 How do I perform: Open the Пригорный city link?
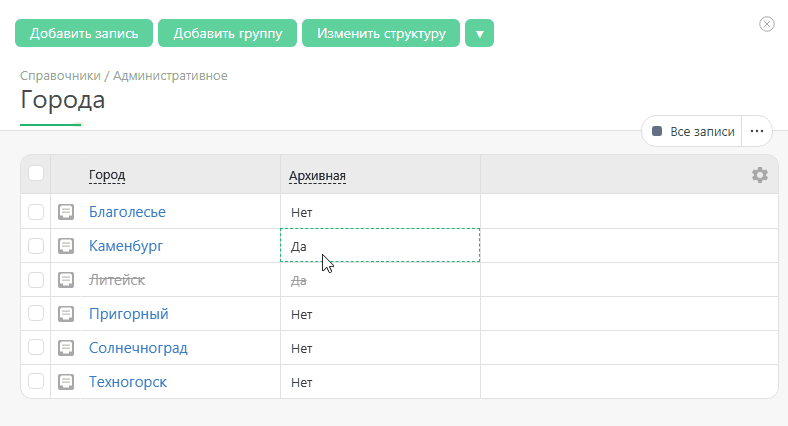click(129, 314)
